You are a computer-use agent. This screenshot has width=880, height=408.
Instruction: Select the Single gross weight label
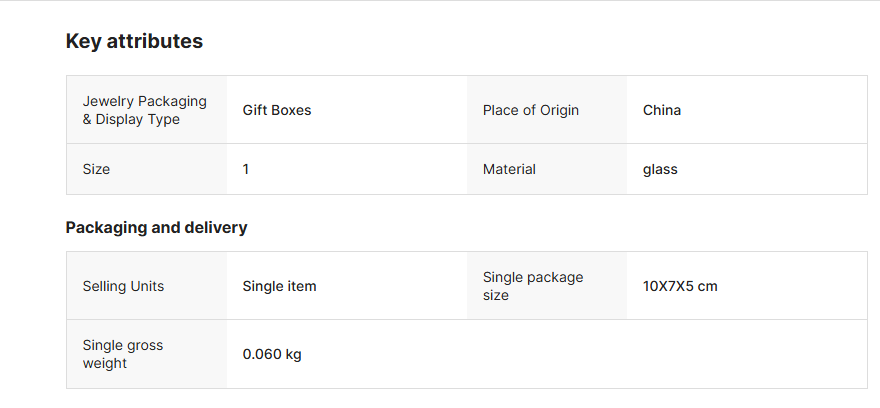click(x=122, y=354)
